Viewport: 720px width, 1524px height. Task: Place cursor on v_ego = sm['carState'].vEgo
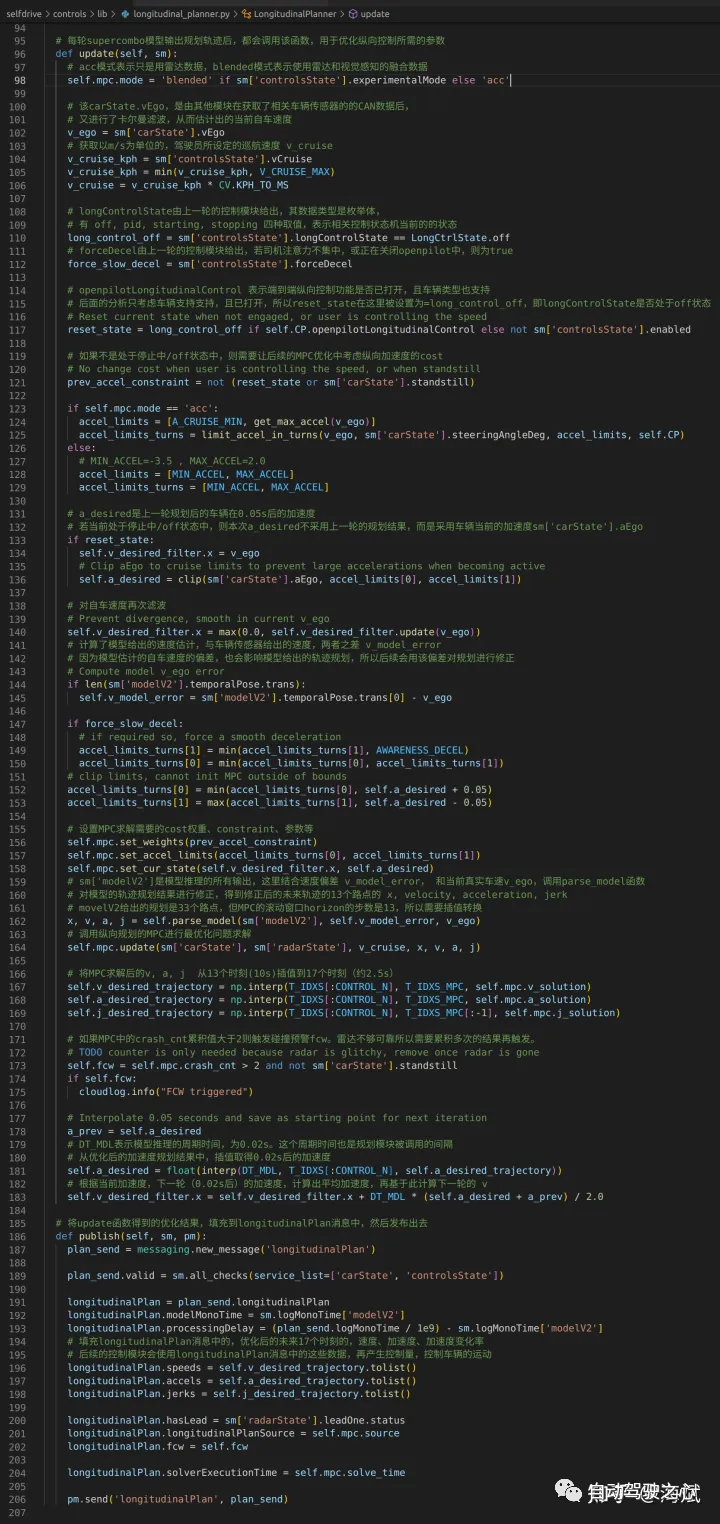coord(146,132)
